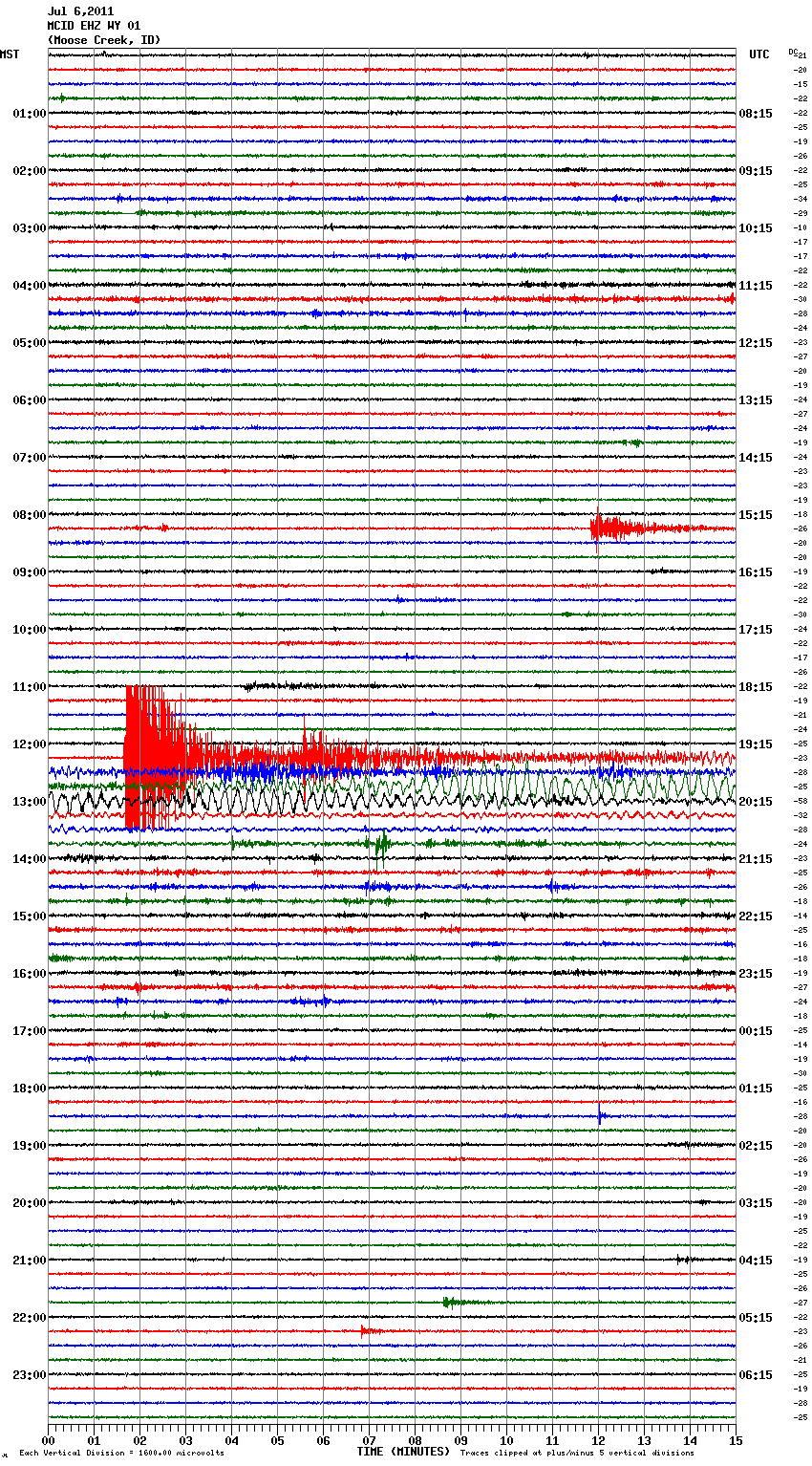Screen dimensions: 812x1466
Task: Click the 04:00 MST time label
Action: click(x=30, y=286)
